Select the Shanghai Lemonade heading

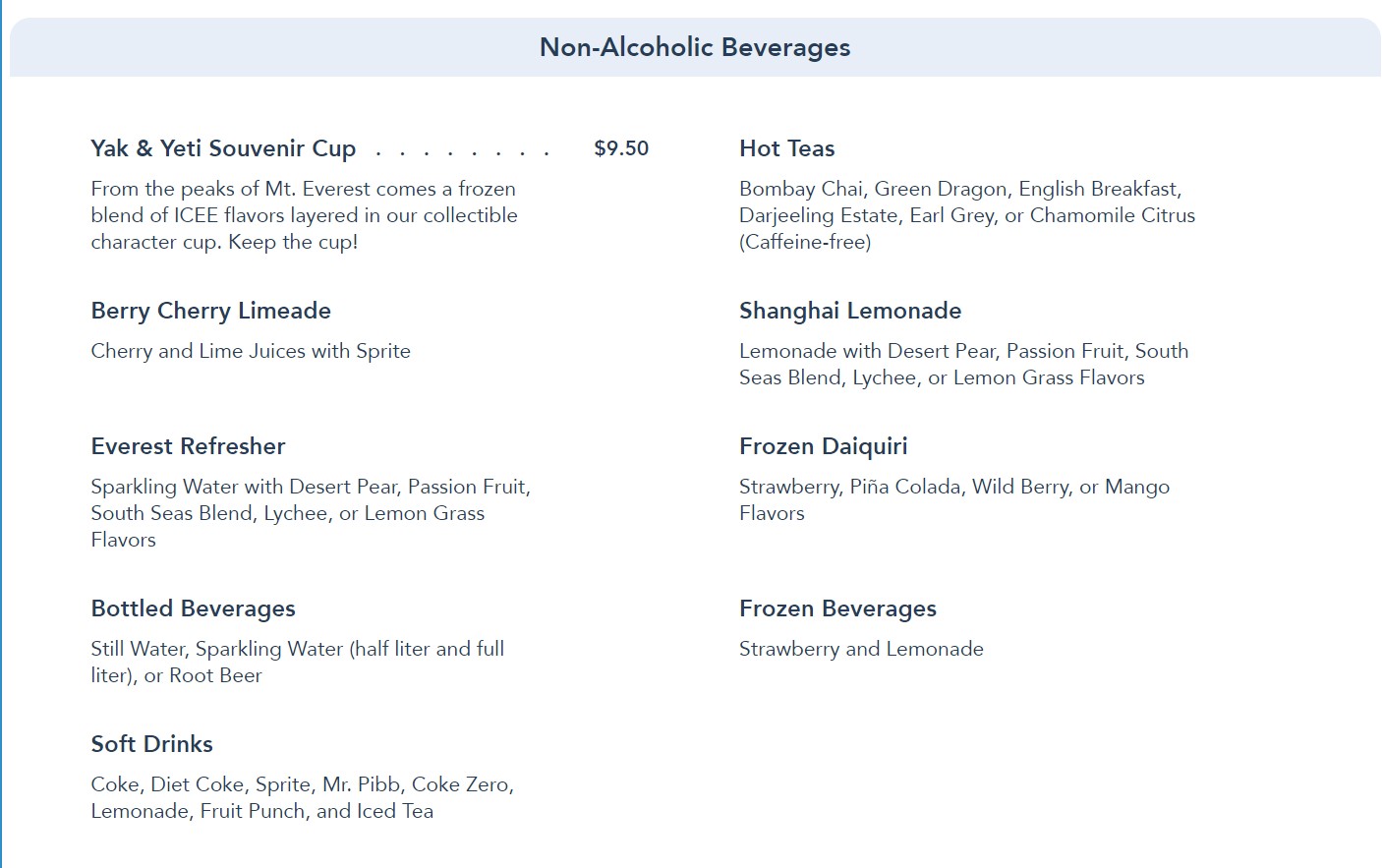coord(850,311)
